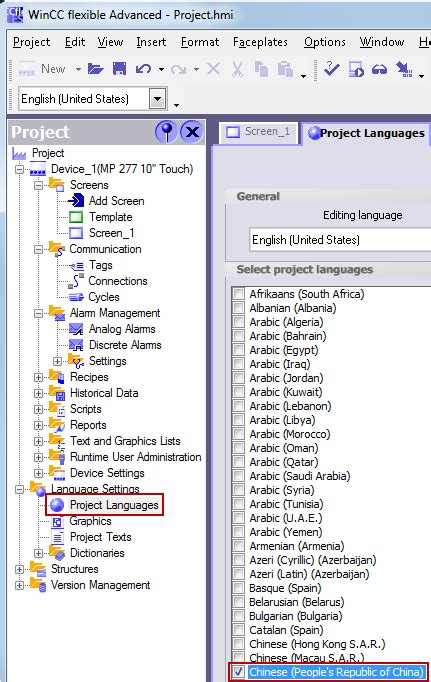Open Project Texts in Language Settings

pyautogui.click(x=100, y=537)
